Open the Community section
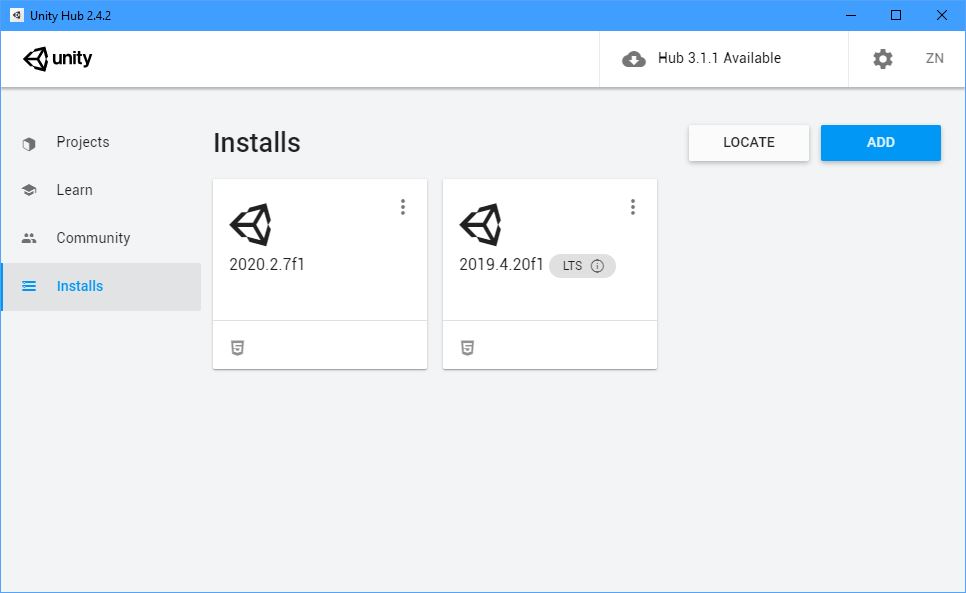Image resolution: width=966 pixels, height=593 pixels. click(x=93, y=238)
